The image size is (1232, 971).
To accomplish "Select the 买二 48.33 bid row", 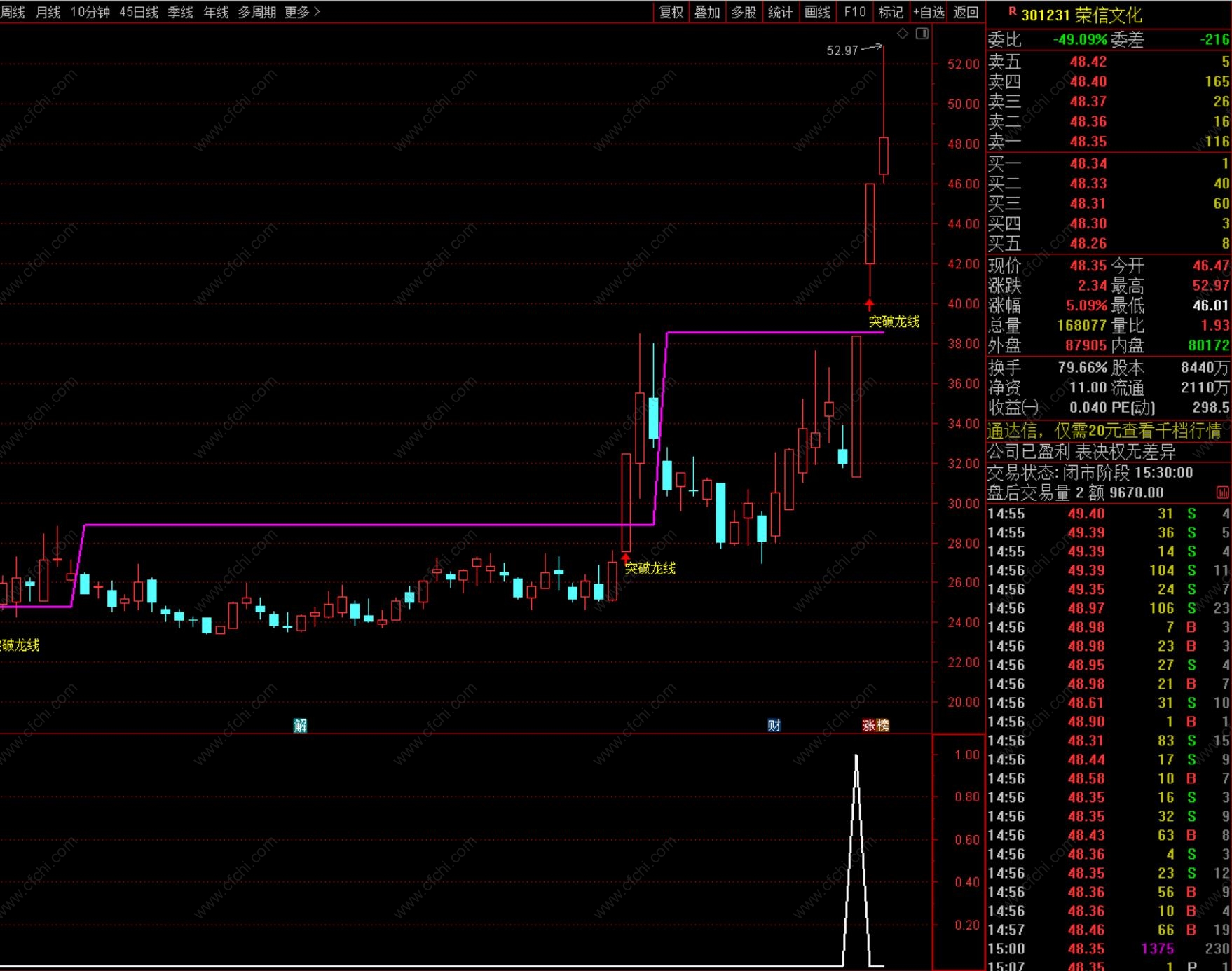I will point(1108,184).
